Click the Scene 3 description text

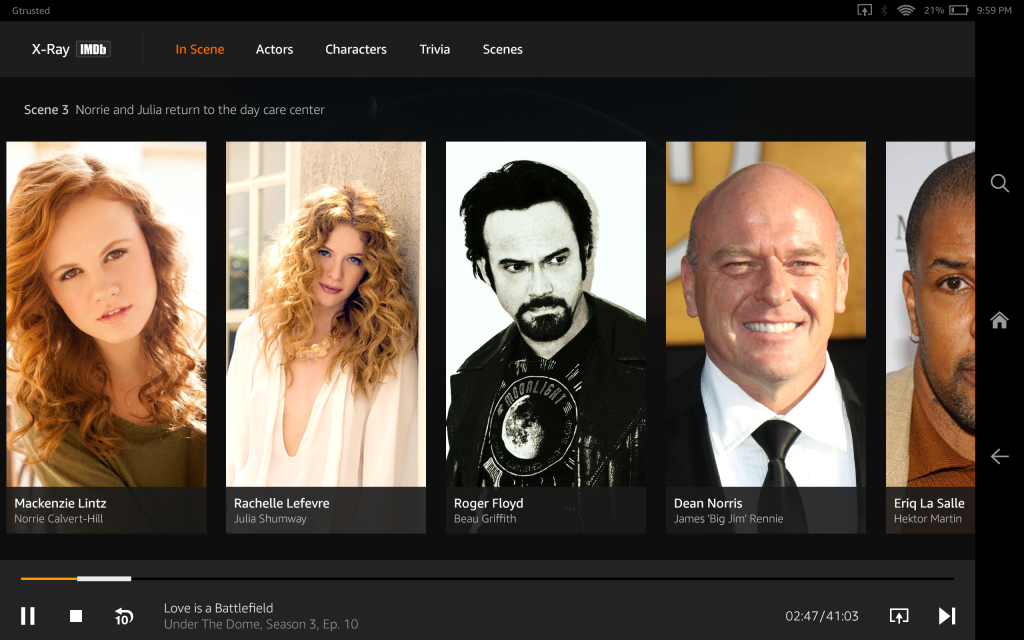pyautogui.click(x=200, y=110)
